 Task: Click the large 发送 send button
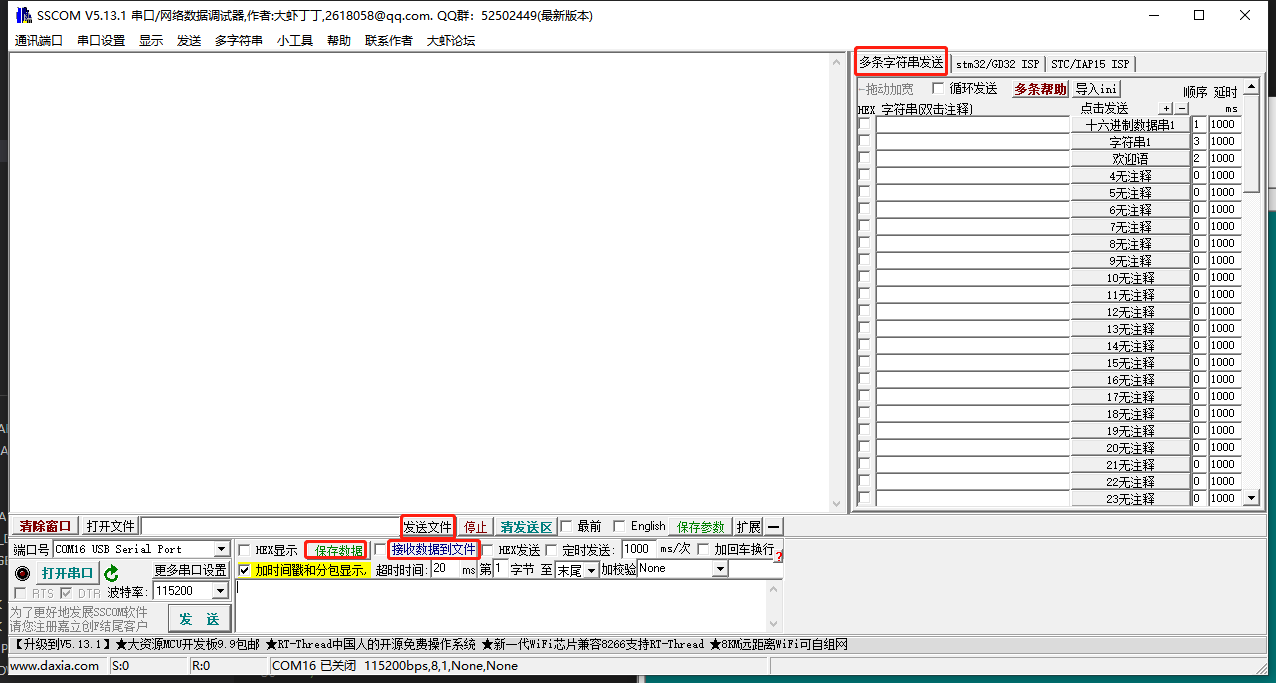(199, 619)
